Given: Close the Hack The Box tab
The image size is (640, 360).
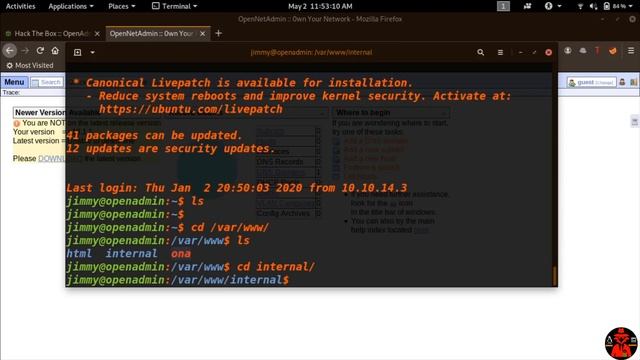Looking at the screenshot, I should click(97, 33).
